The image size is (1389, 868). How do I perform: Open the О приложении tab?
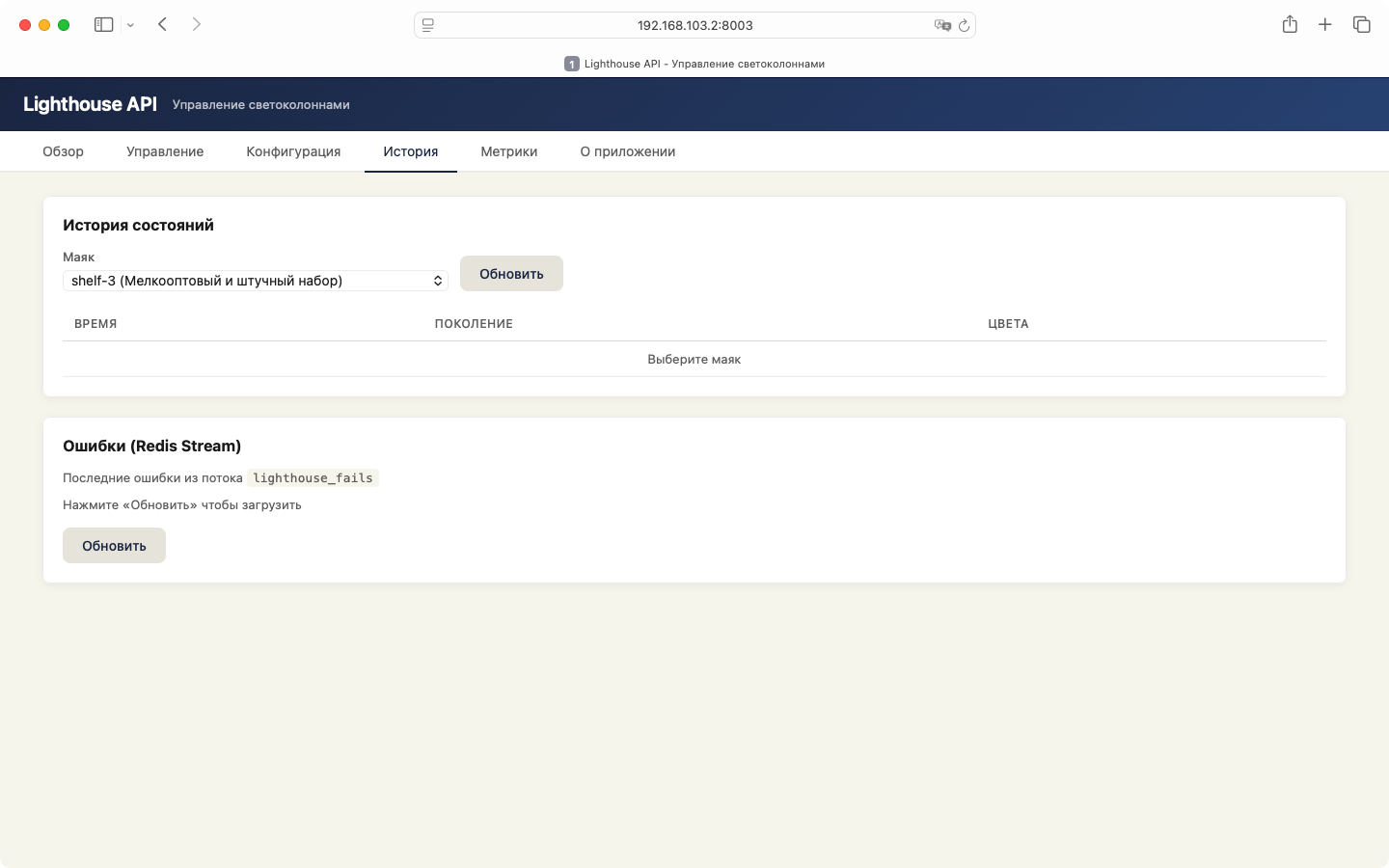pos(627,151)
